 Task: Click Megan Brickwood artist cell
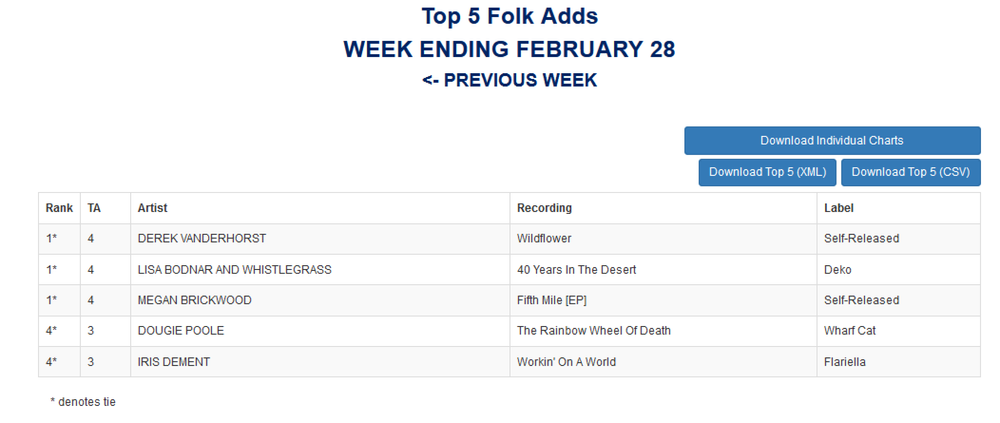(320, 301)
